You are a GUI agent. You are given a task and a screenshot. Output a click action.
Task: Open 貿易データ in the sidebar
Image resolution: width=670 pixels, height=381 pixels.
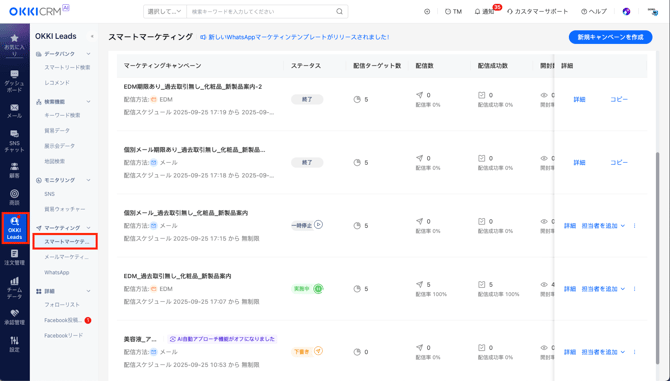click(x=57, y=131)
